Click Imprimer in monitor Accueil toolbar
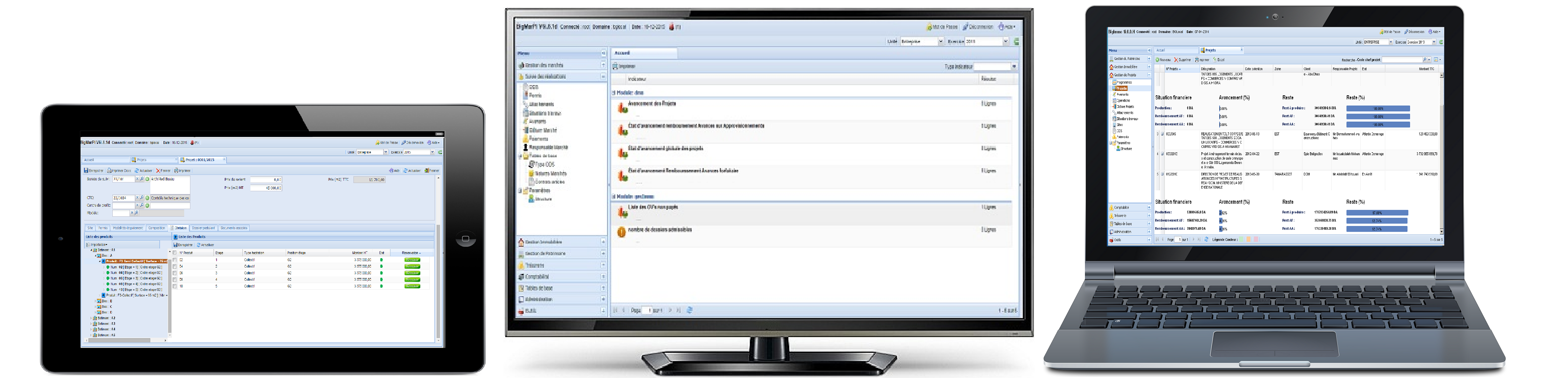The width and height of the screenshot is (1568, 378). 625,66
